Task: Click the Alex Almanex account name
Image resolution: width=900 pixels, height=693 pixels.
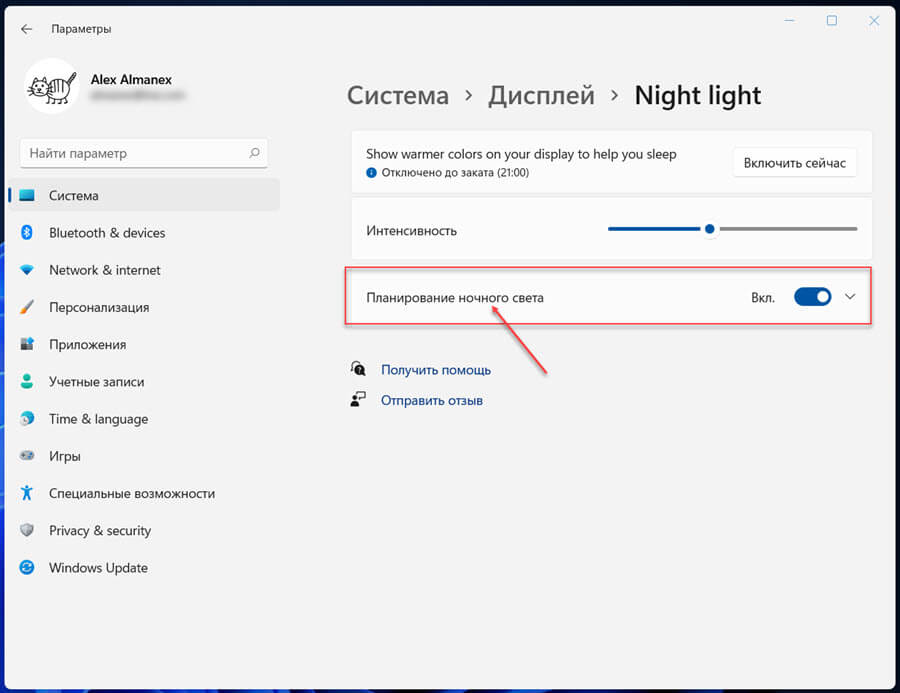Action: point(131,79)
